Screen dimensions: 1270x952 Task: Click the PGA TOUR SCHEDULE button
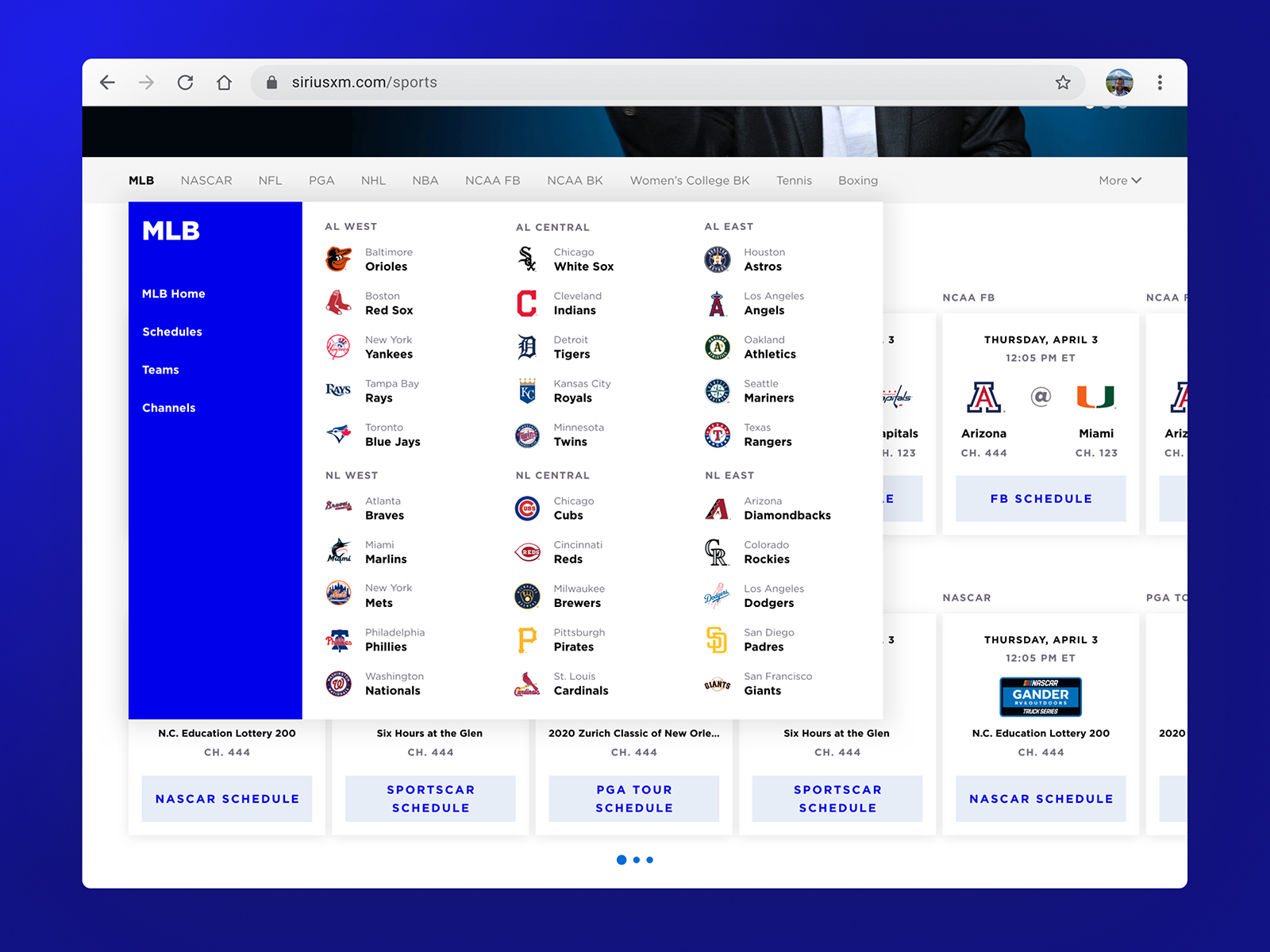pyautogui.click(x=634, y=798)
